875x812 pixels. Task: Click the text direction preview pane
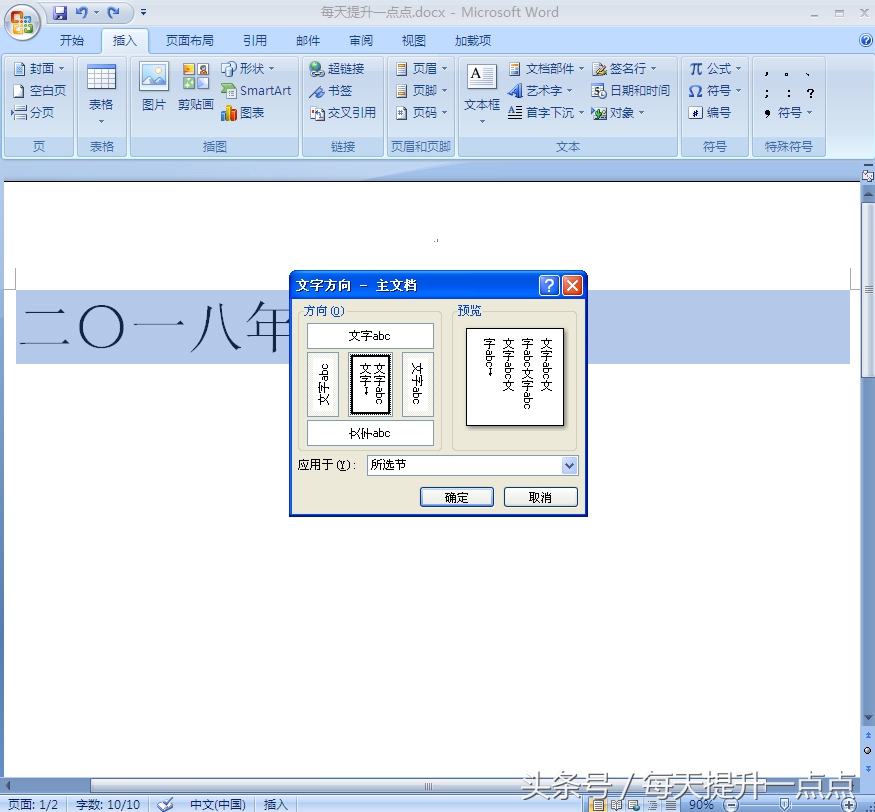coord(515,377)
